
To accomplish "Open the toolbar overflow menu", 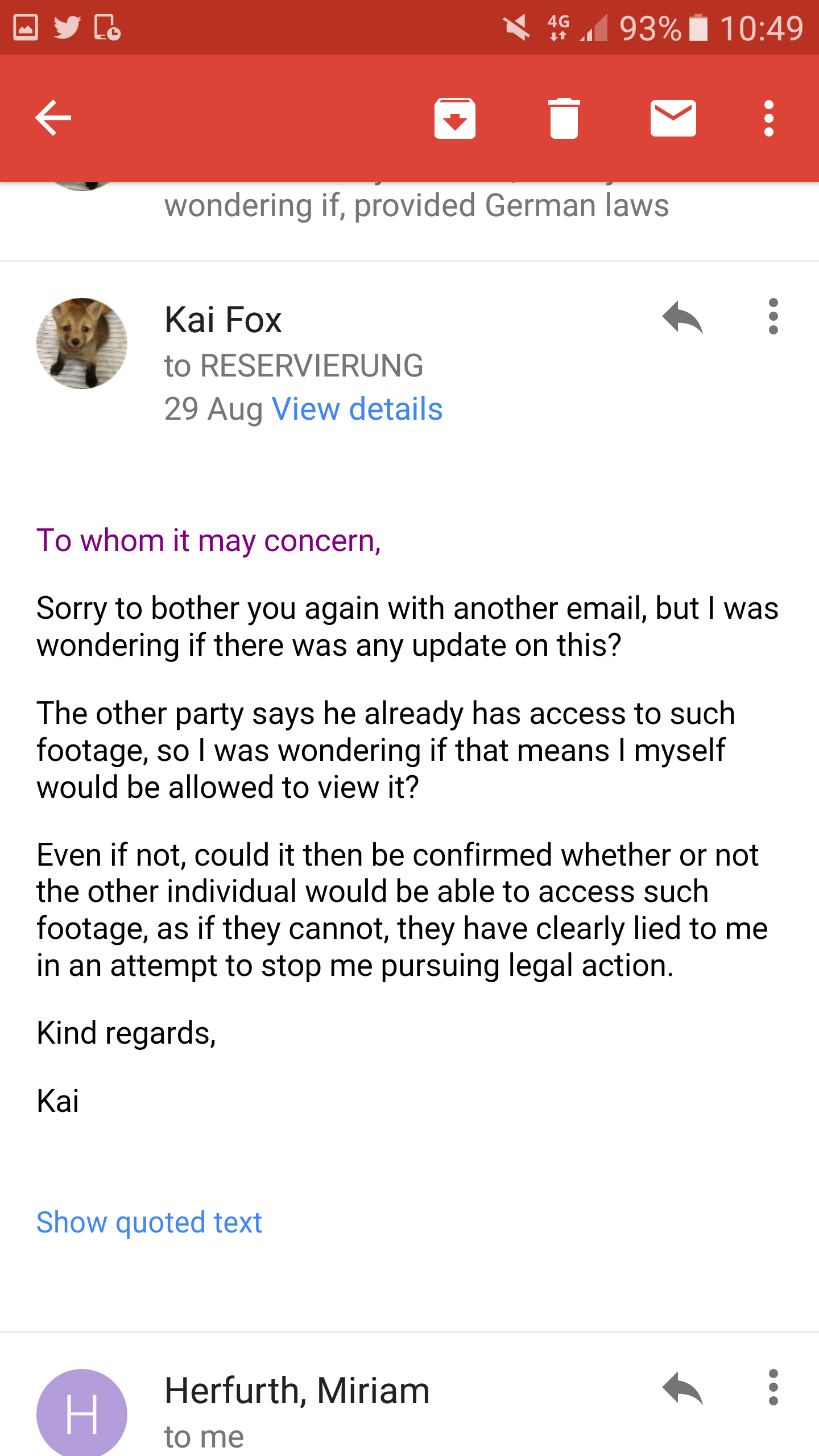I will click(768, 118).
